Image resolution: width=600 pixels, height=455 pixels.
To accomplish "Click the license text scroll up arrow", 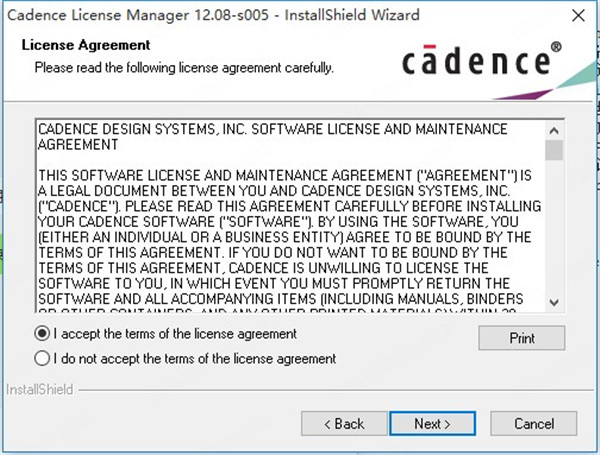I will [x=554, y=131].
